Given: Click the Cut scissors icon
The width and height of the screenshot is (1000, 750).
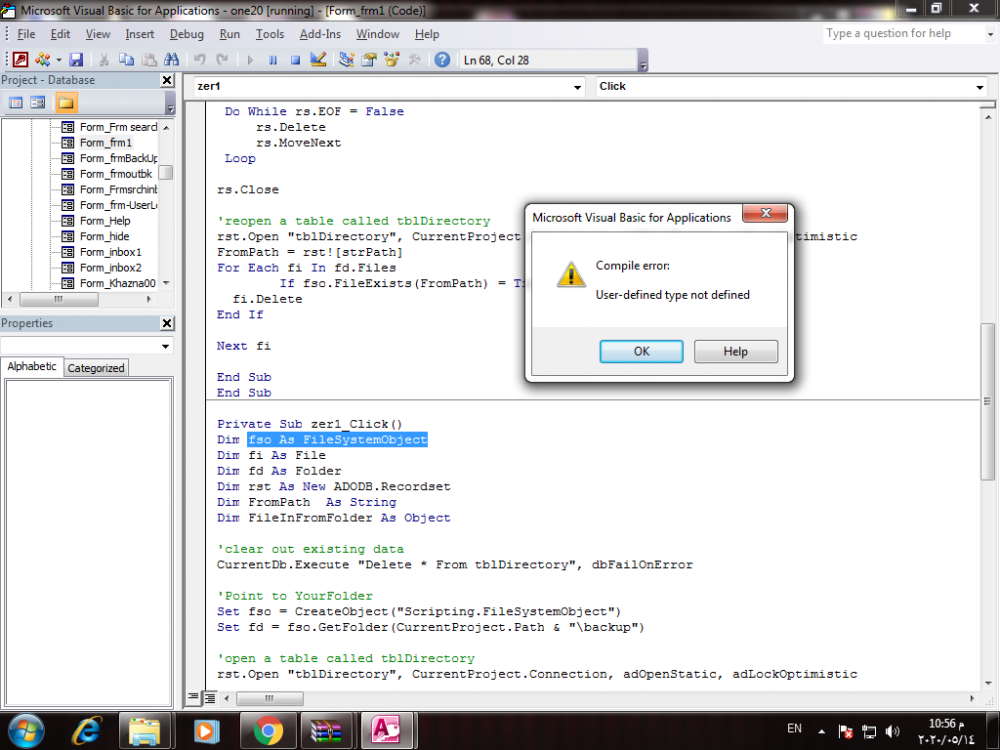Looking at the screenshot, I should (104, 59).
